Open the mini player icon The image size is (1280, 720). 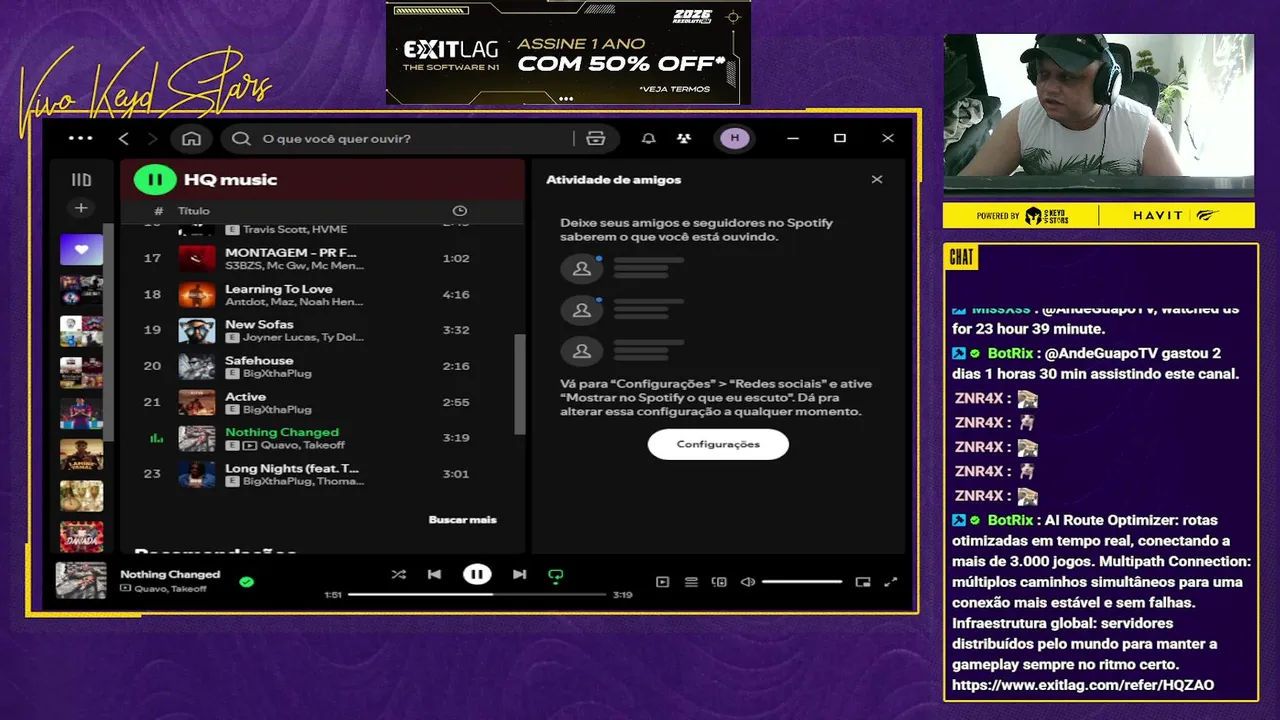coord(863,582)
